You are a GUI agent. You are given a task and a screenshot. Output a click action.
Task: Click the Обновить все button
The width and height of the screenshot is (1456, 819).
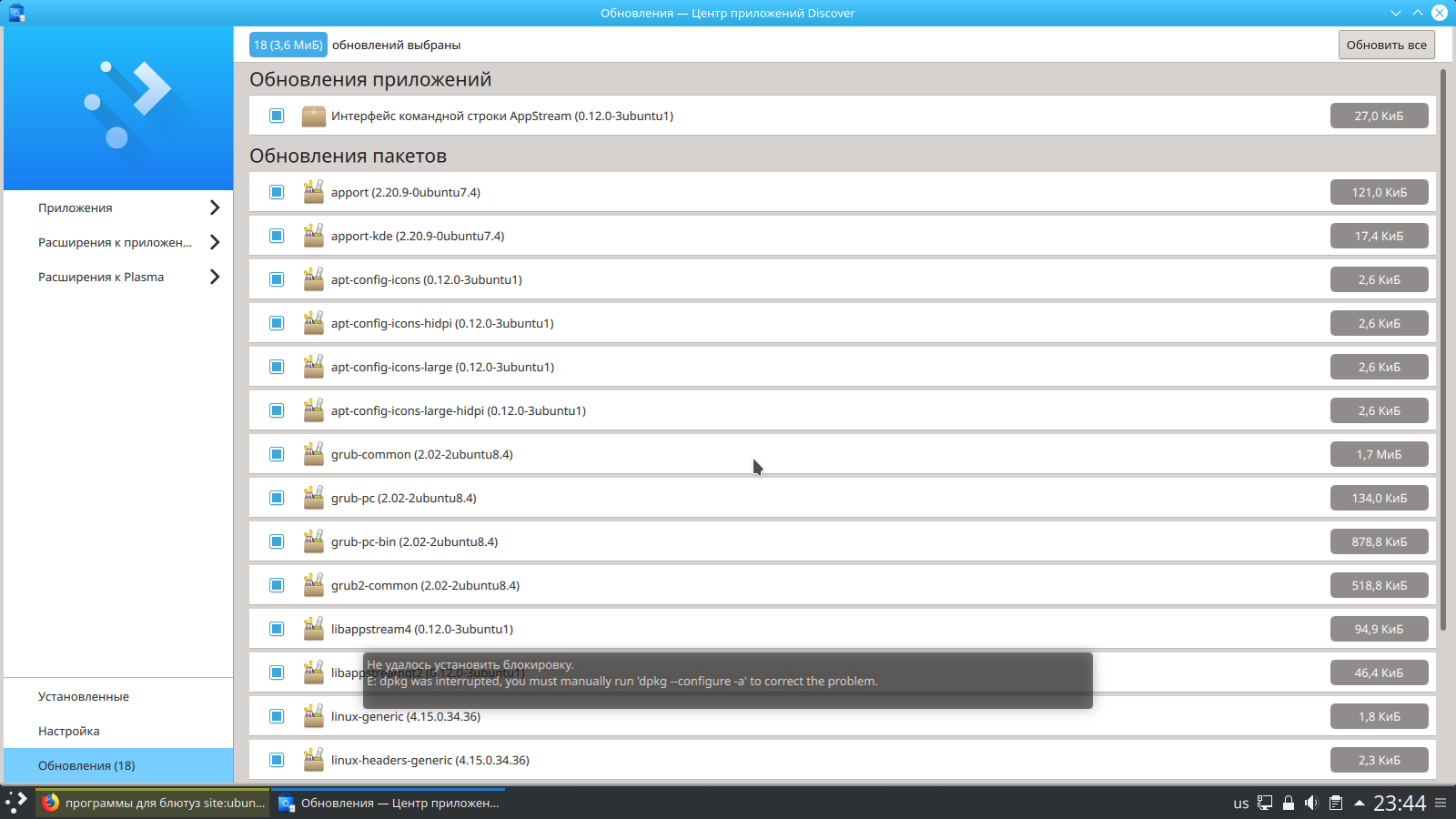(x=1387, y=45)
